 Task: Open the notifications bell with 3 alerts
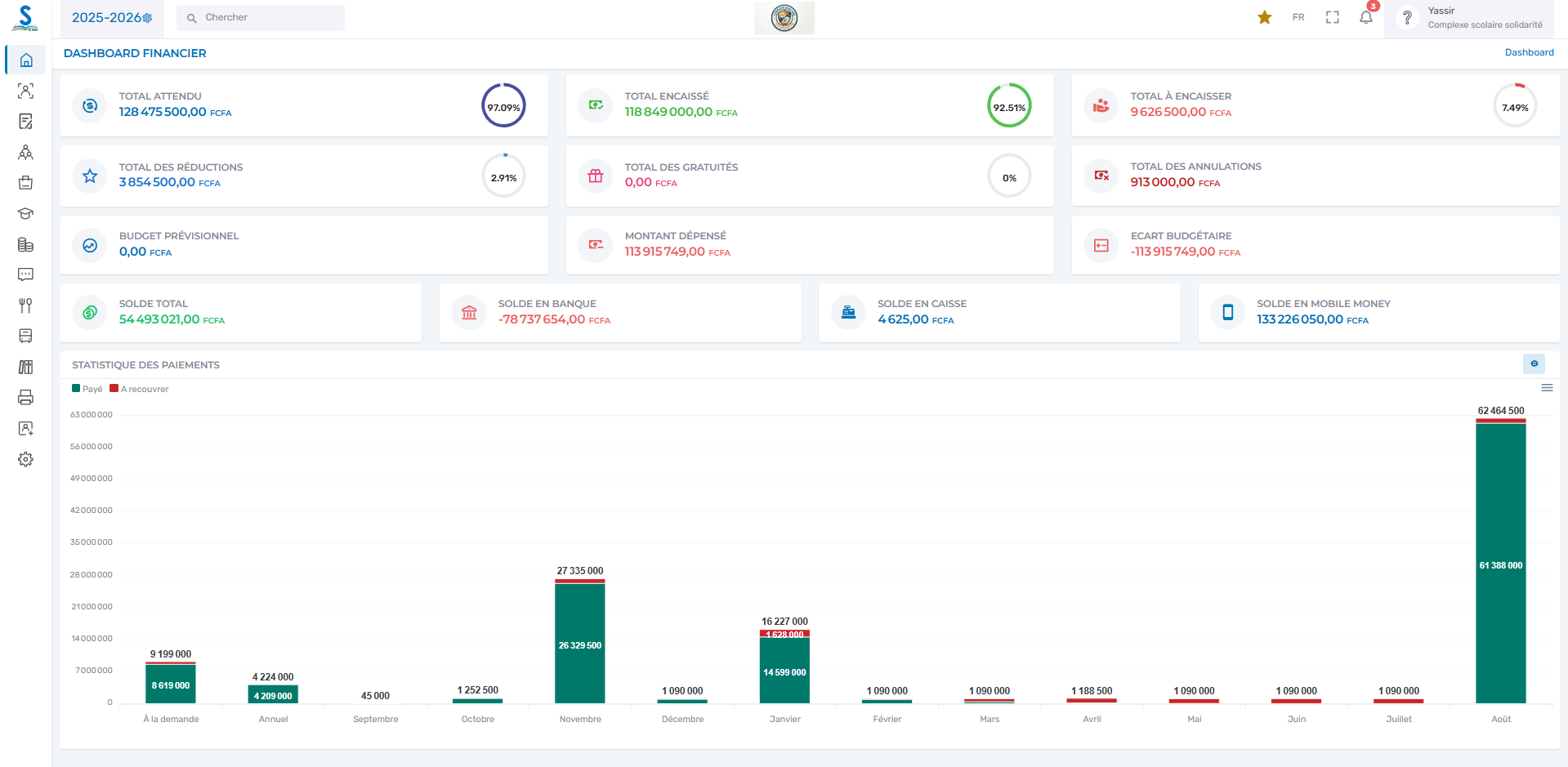click(x=1365, y=16)
